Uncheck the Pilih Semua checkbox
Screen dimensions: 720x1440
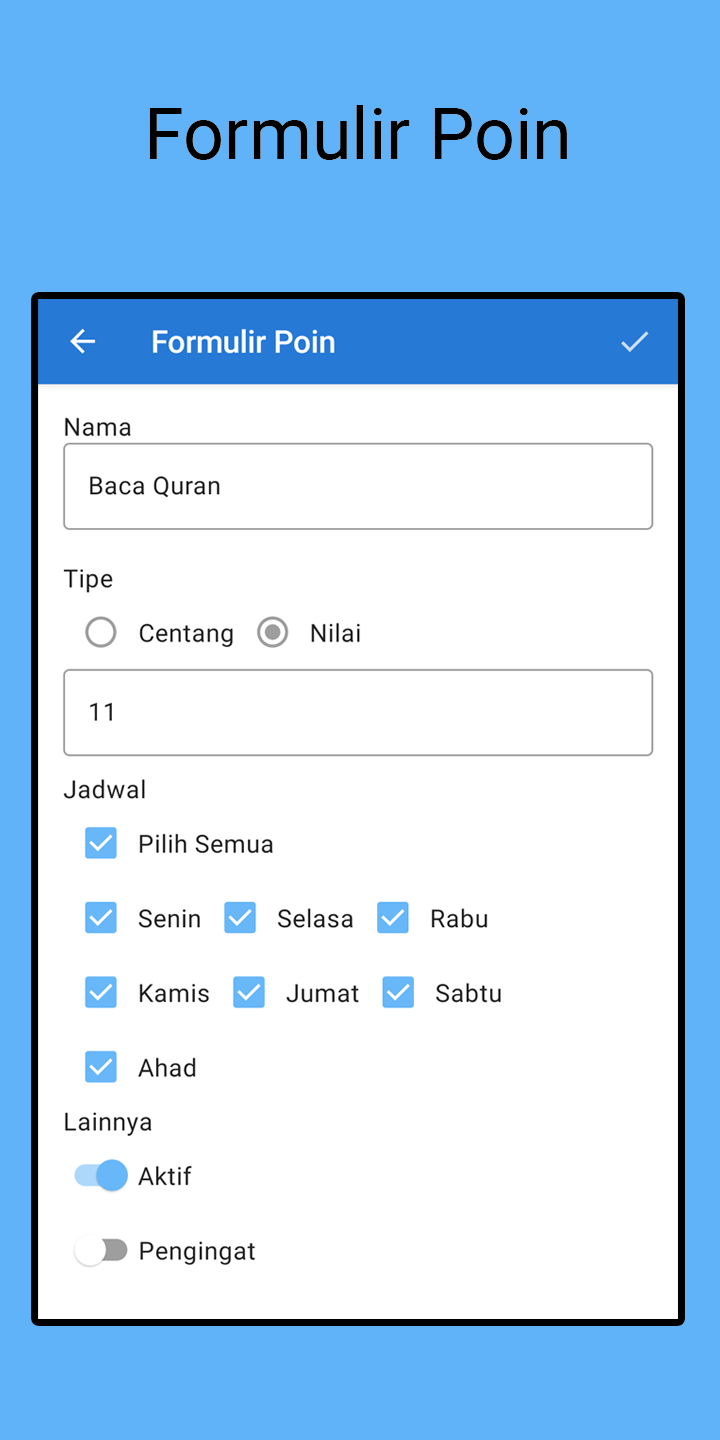tap(101, 843)
